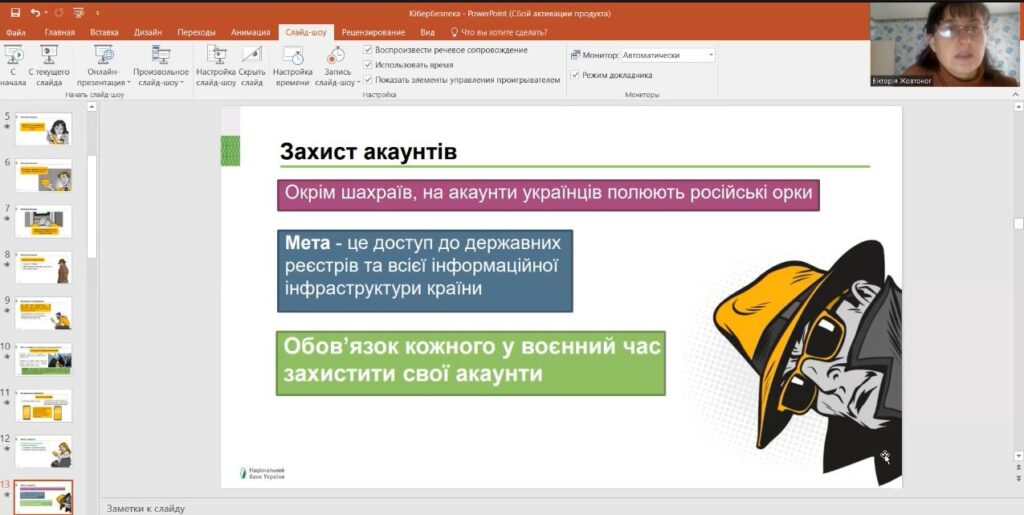
Task: Click Заметки к слайду notes area
Action: 500,508
